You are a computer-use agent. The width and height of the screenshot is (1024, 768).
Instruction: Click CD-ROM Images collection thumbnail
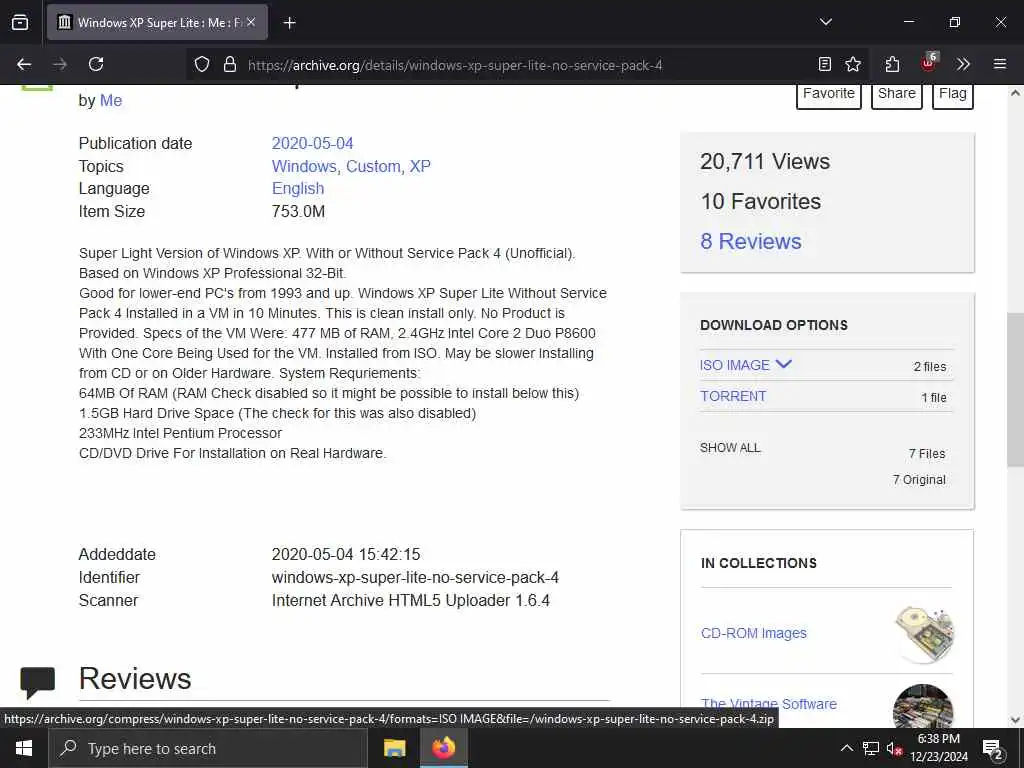[x=923, y=634]
